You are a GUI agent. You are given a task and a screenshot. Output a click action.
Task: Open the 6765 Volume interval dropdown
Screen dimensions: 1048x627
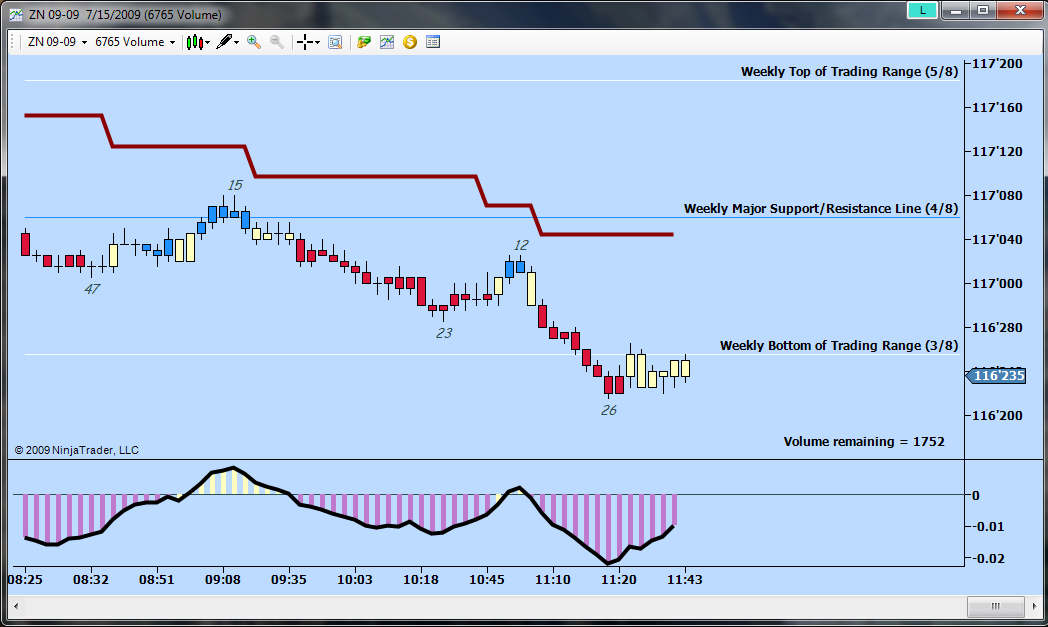pos(135,42)
